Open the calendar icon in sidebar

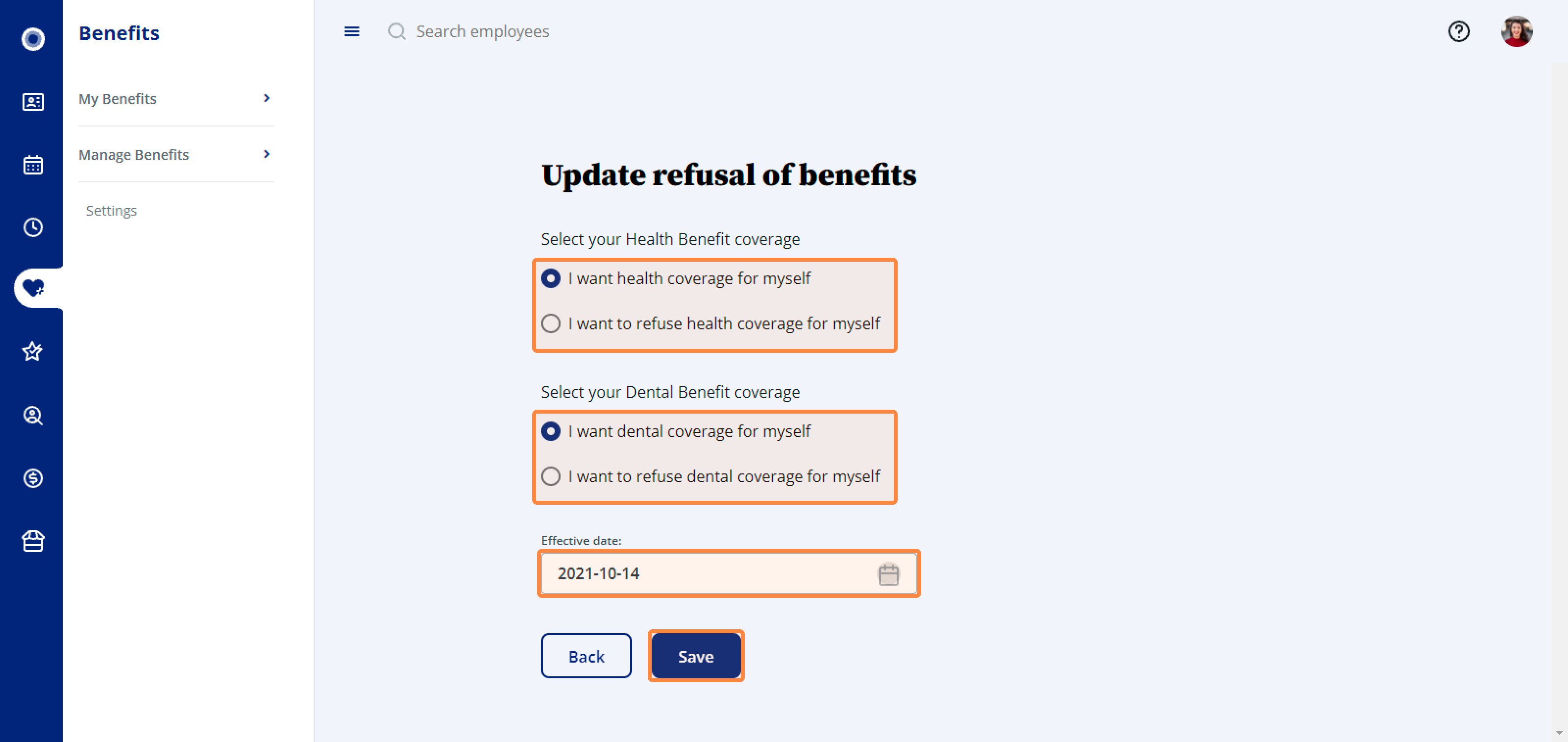pos(33,164)
